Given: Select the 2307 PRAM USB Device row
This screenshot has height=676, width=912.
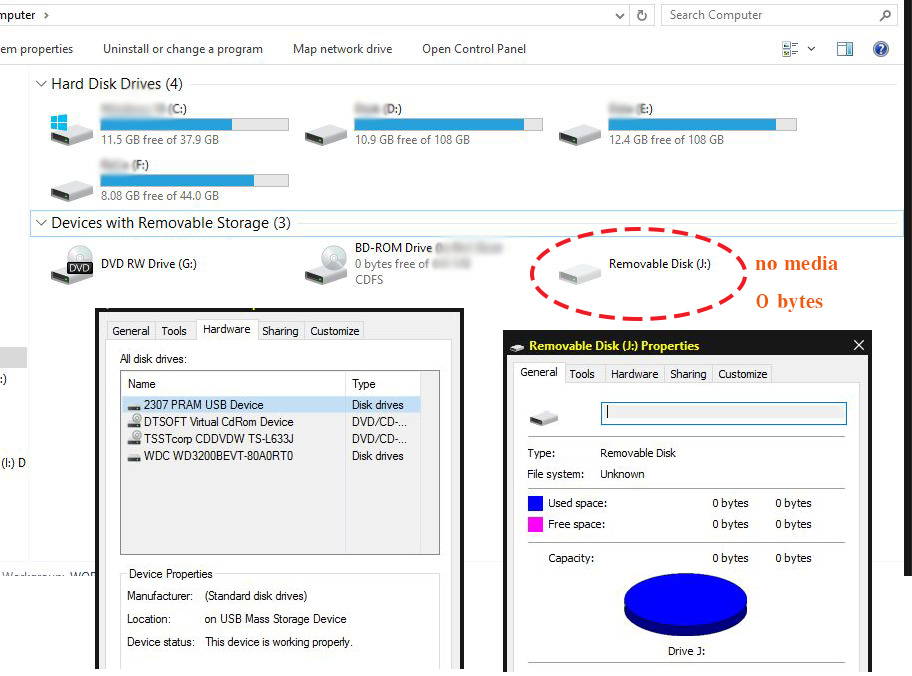Looking at the screenshot, I should point(271,405).
